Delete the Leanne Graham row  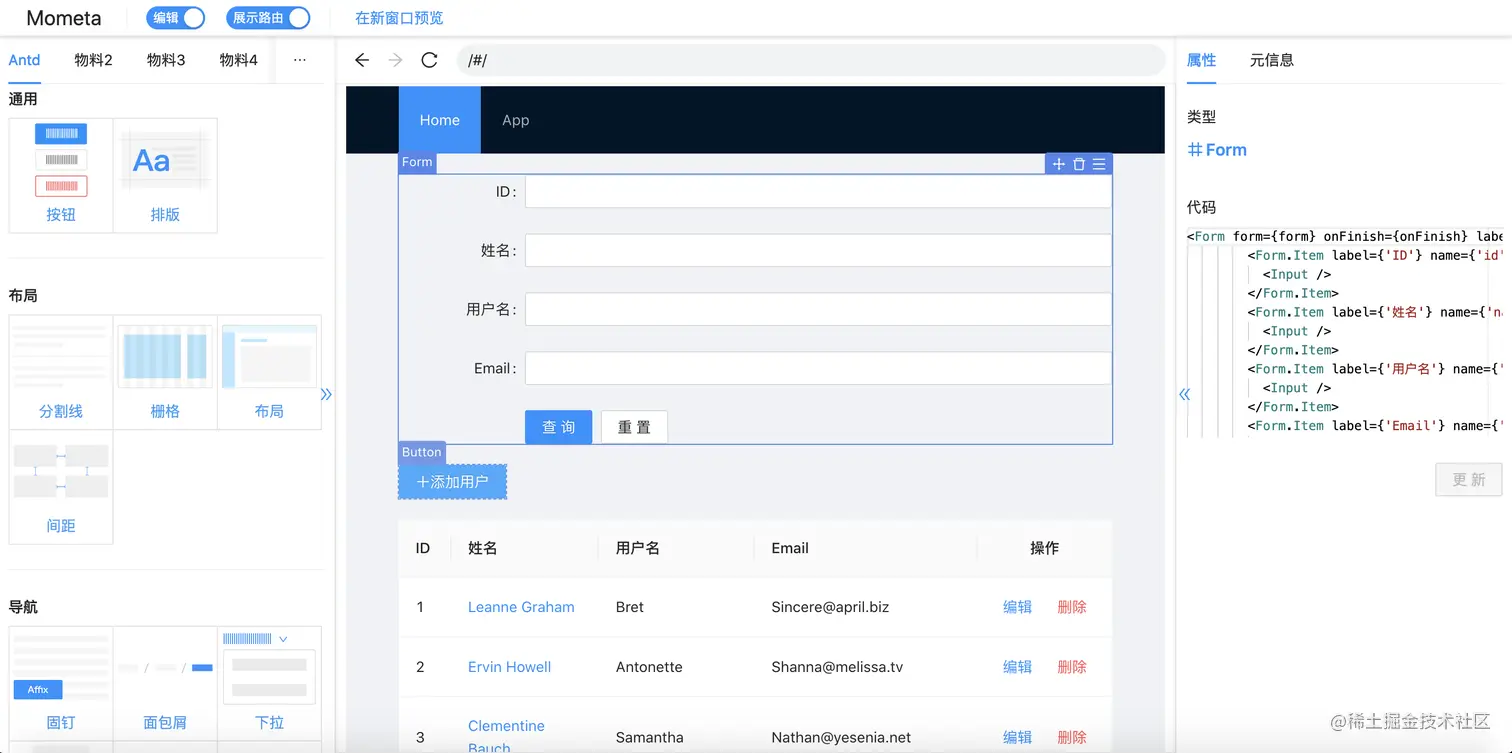tap(1072, 607)
